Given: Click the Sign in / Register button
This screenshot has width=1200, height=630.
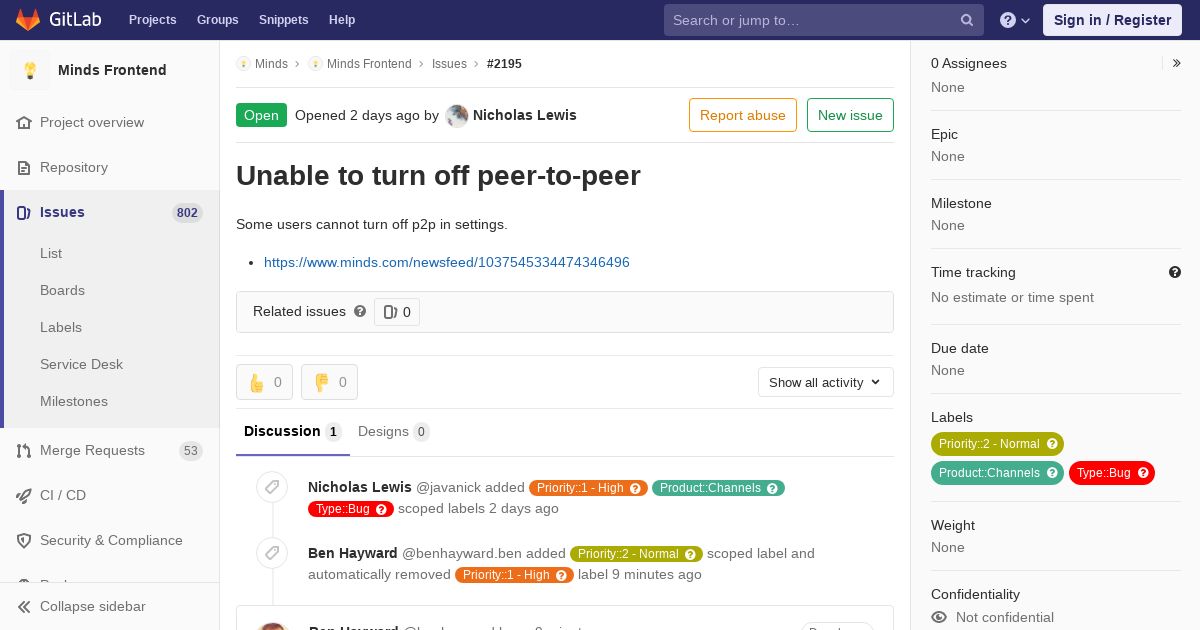Looking at the screenshot, I should pos(1112,20).
